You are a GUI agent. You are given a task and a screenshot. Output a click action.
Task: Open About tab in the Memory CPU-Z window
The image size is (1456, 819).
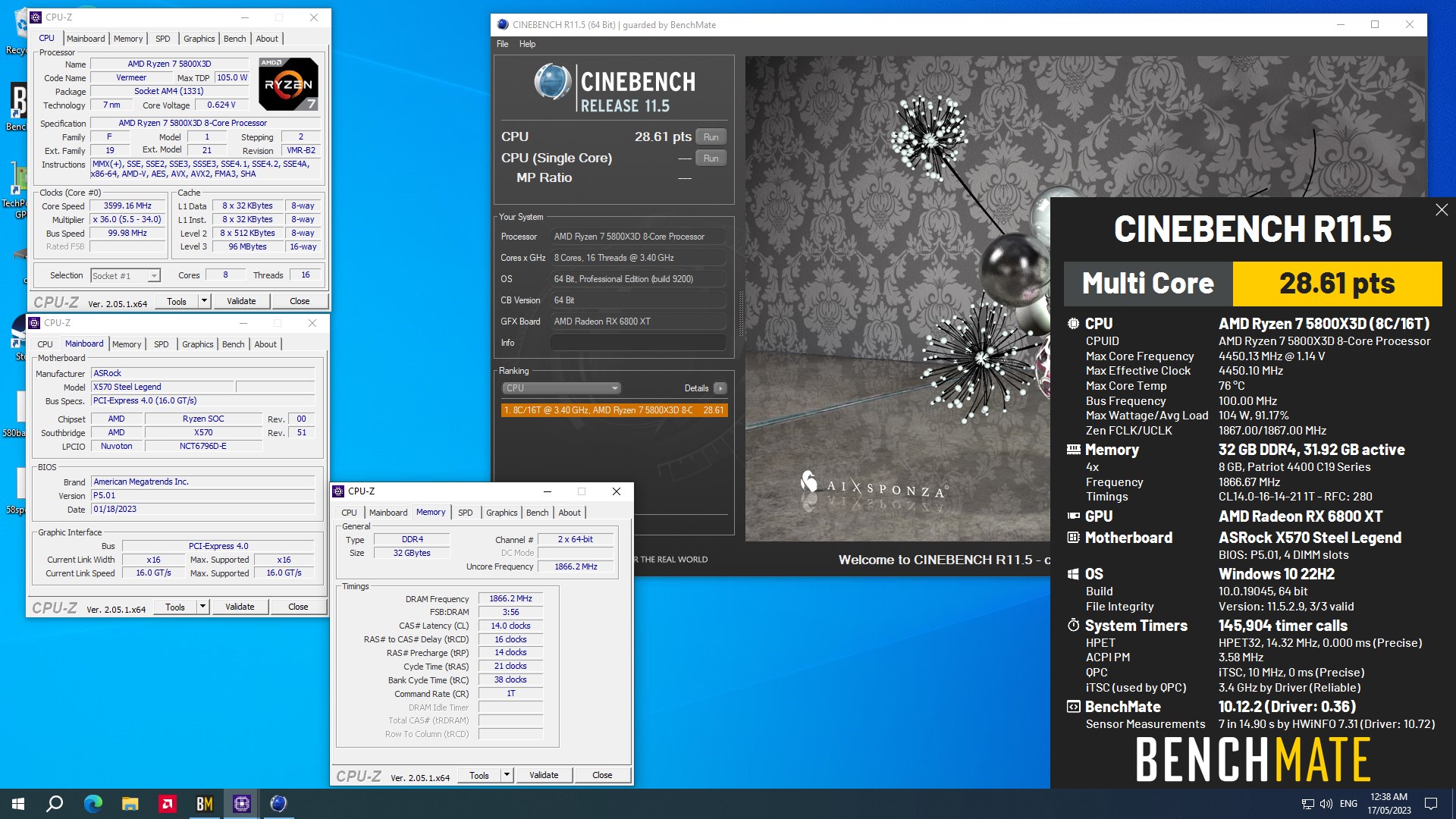coord(570,513)
